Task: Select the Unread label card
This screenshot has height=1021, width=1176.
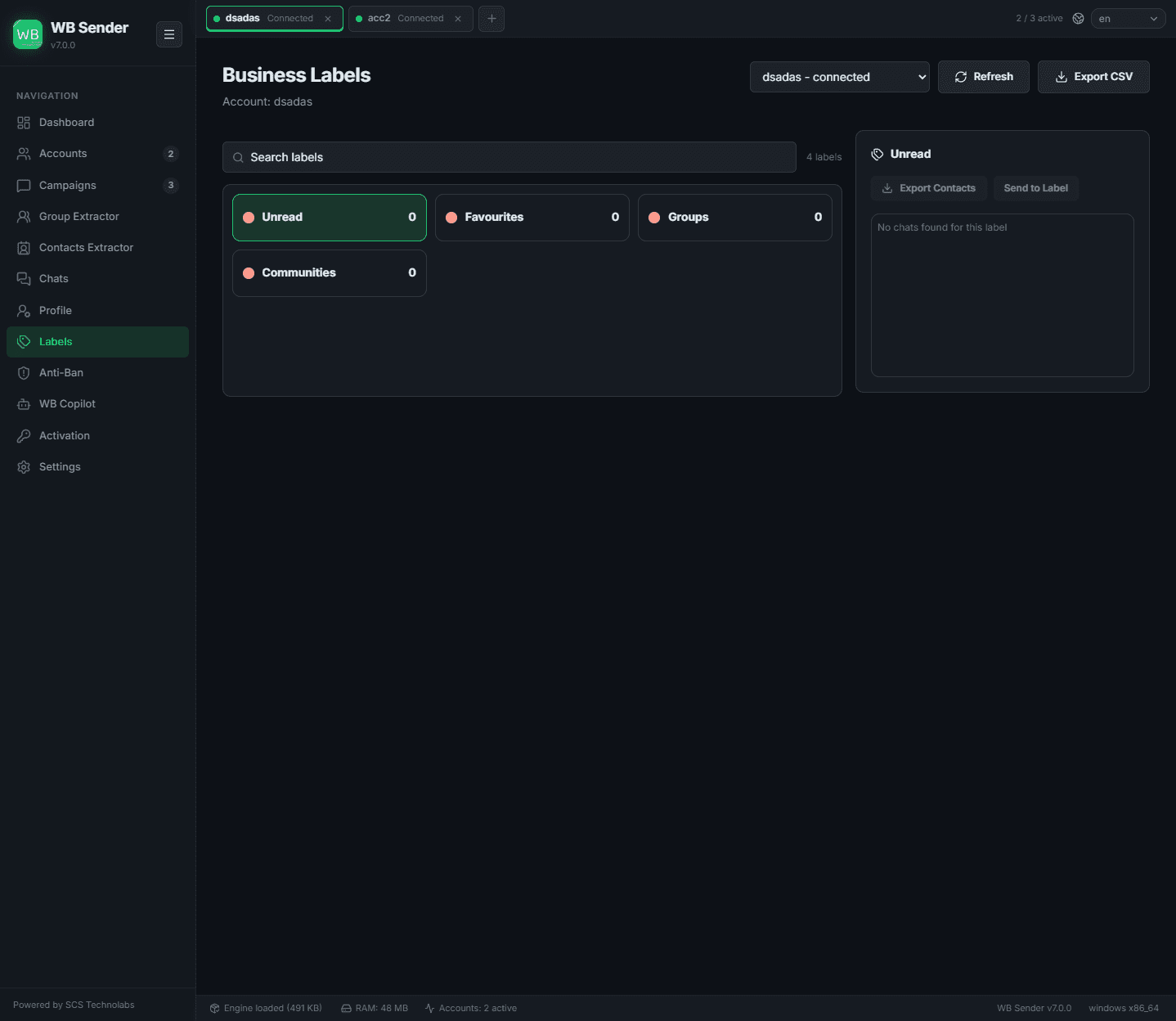Action: coord(330,218)
